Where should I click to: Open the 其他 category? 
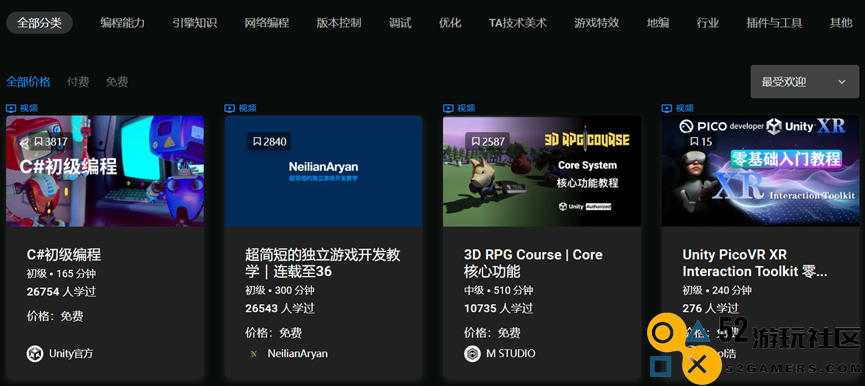tap(841, 23)
